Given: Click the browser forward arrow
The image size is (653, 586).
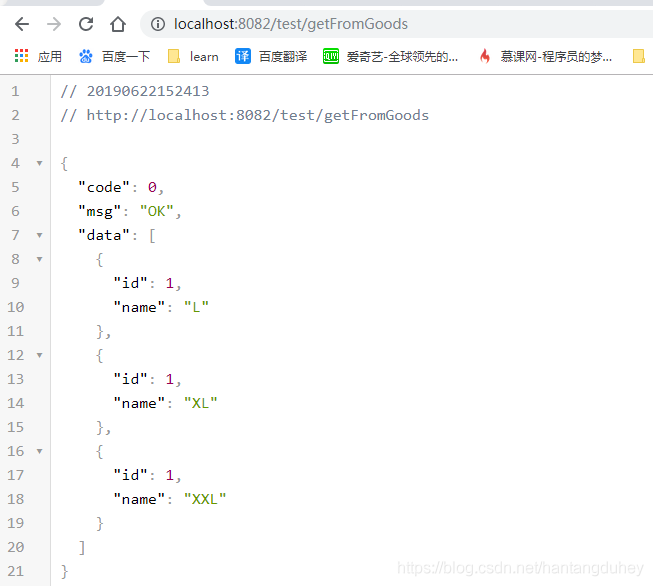Looking at the screenshot, I should [54, 24].
